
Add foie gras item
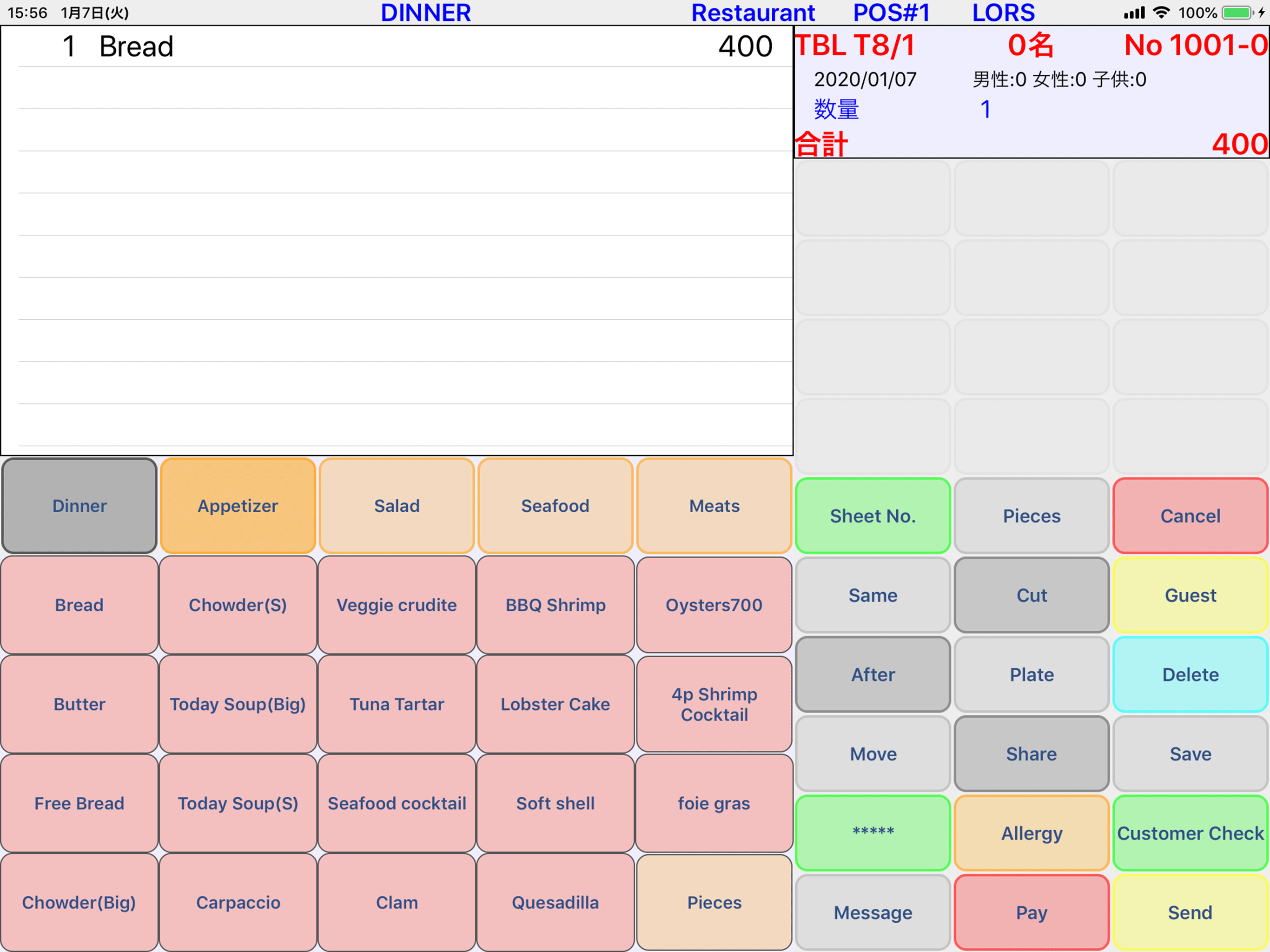click(x=714, y=803)
